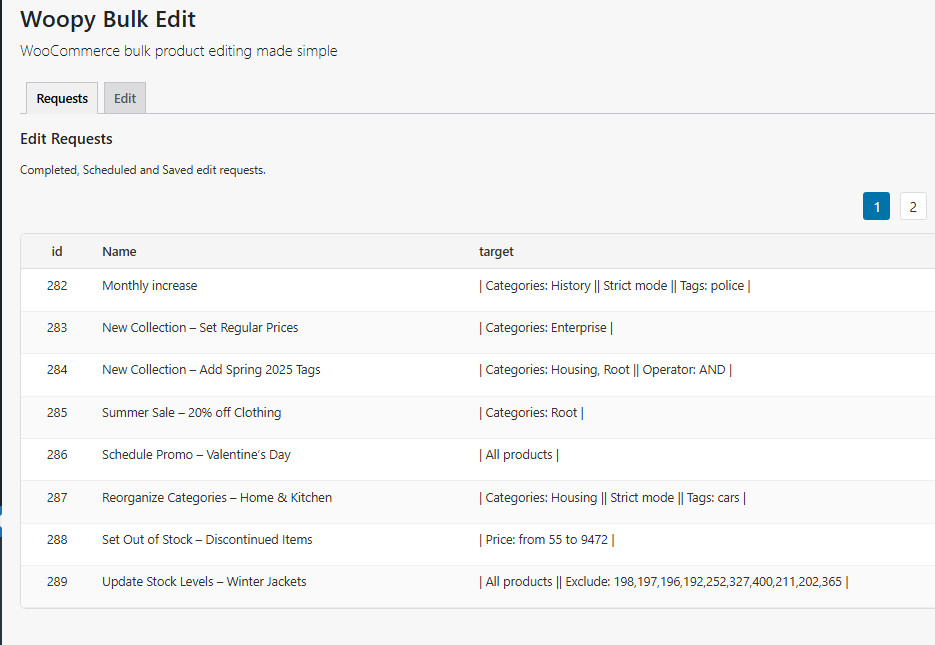Viewport: 935px width, 645px height.
Task: Switch to the Edit tab
Action: 124,97
